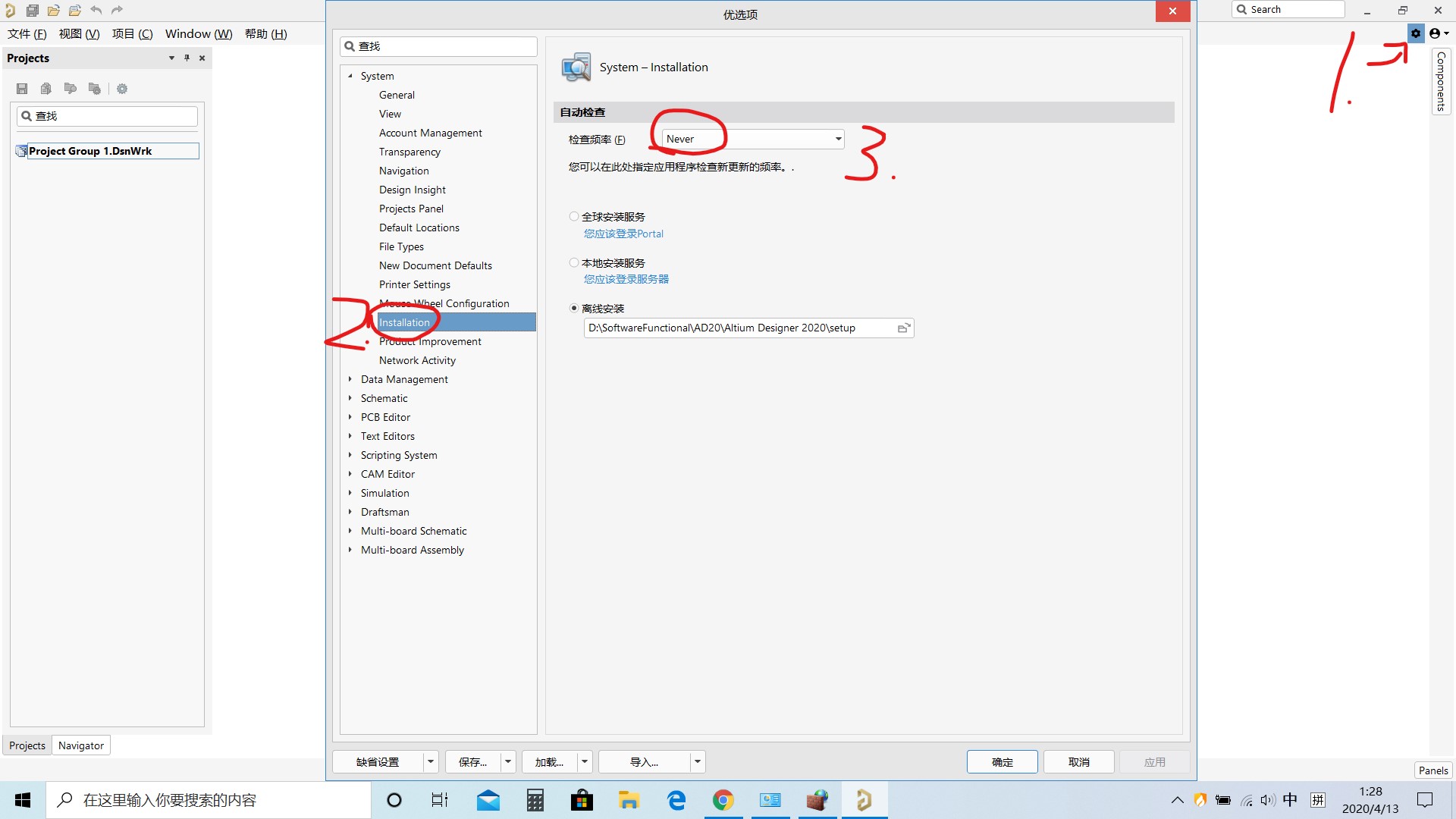Click folder options icon in Projects panel
The height and width of the screenshot is (819, 1456).
pyautogui.click(x=95, y=89)
